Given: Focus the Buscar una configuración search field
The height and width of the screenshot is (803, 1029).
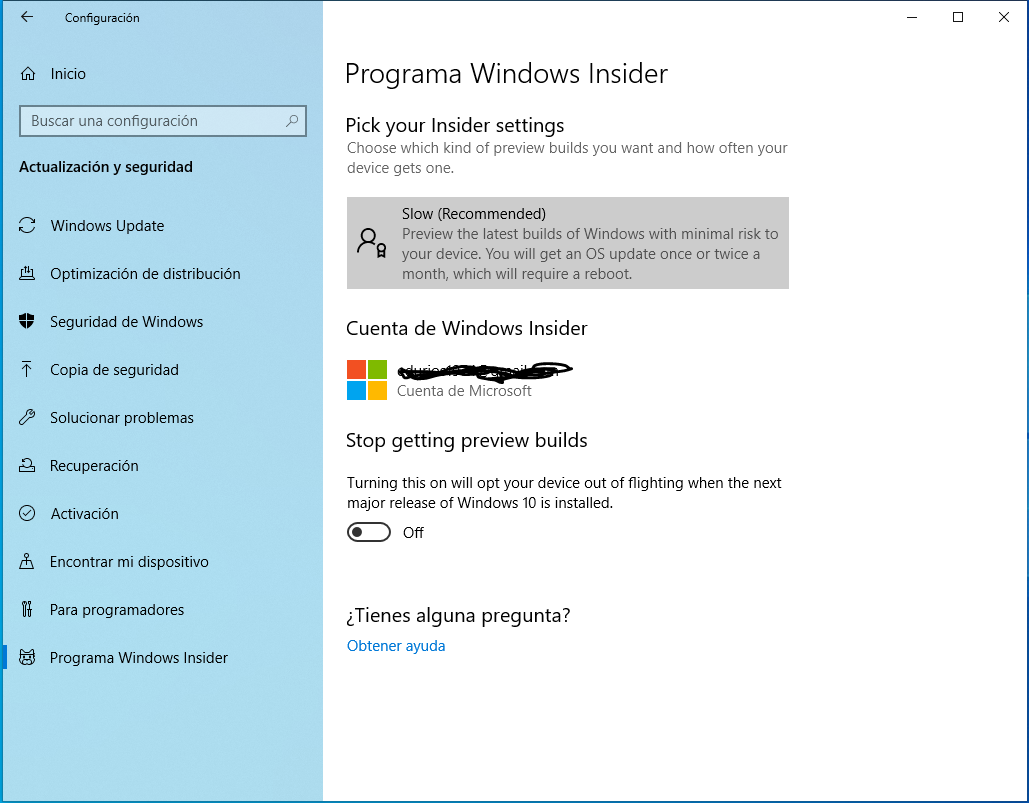Looking at the screenshot, I should 150,121.
